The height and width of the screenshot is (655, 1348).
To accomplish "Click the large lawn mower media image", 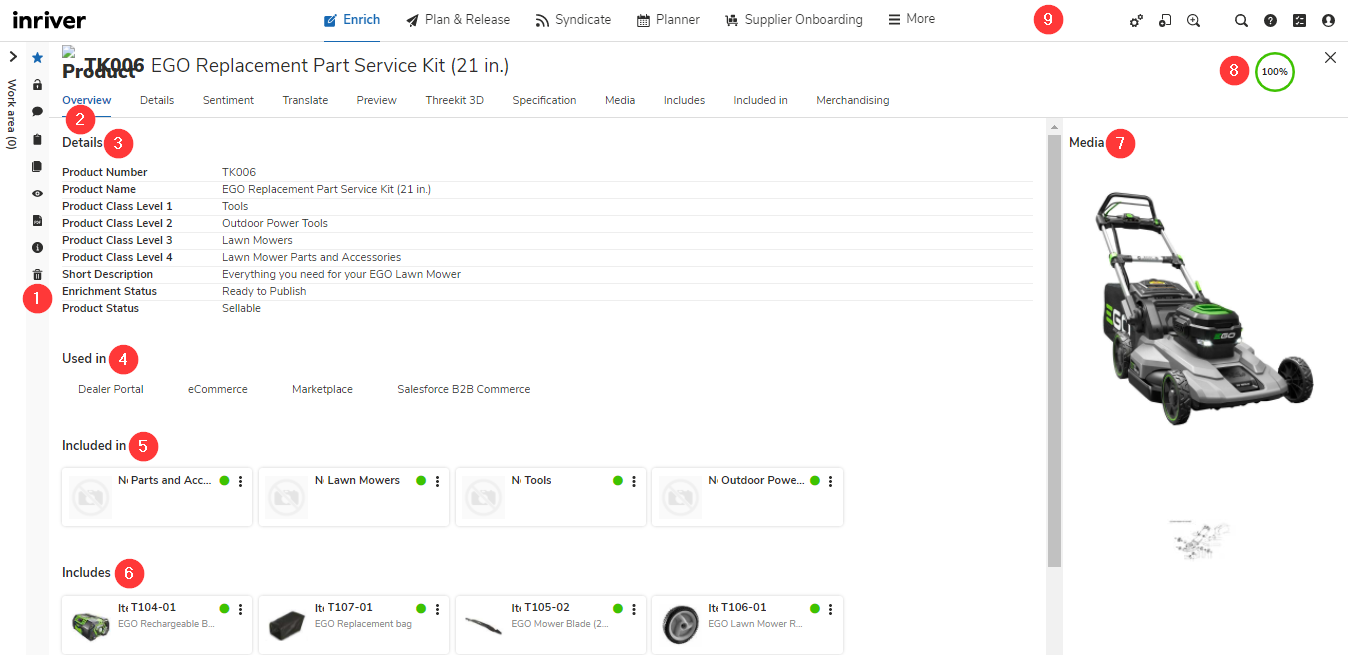I will (1206, 309).
